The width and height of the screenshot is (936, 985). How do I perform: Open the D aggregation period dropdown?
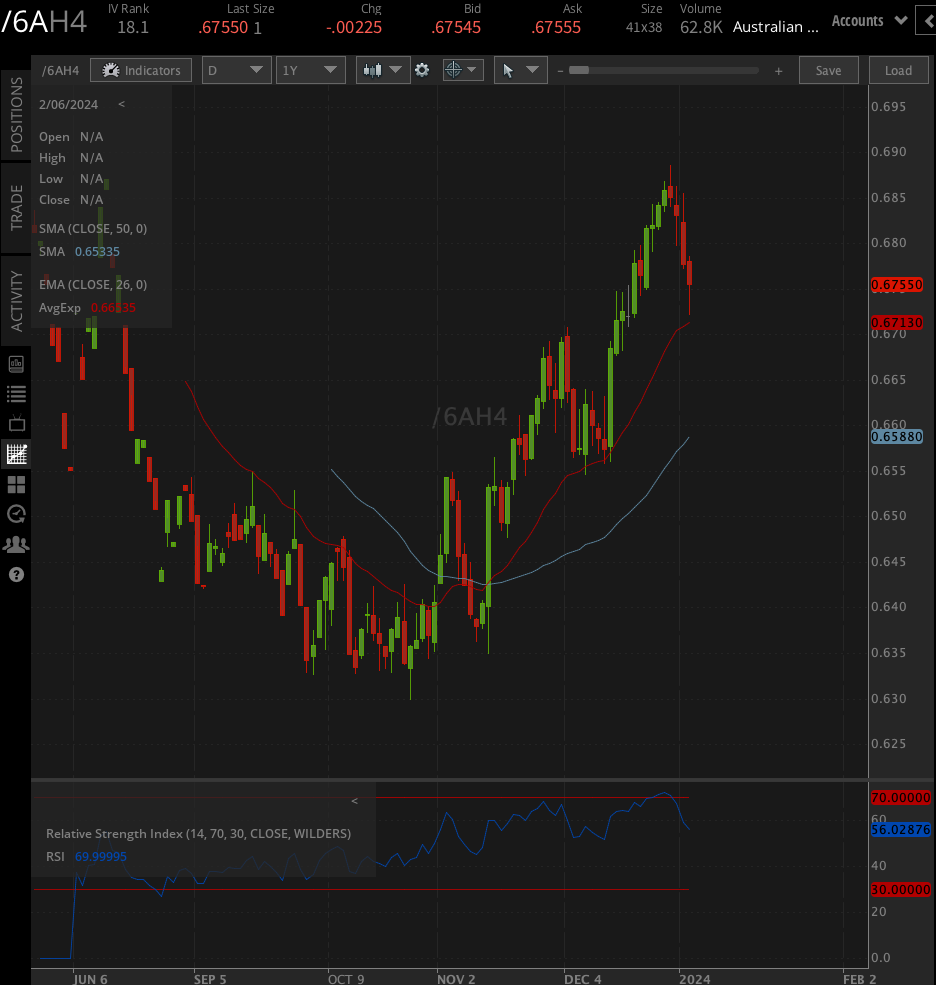237,70
